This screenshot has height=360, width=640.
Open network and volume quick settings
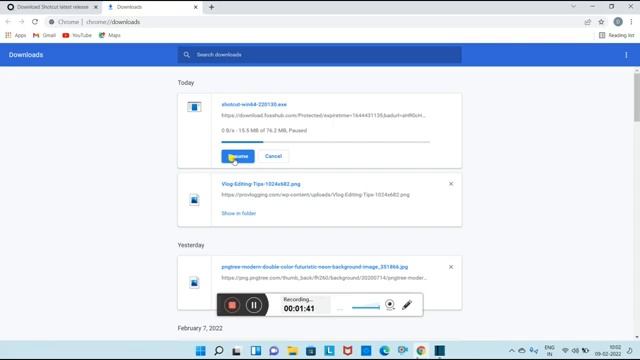tap(575, 351)
